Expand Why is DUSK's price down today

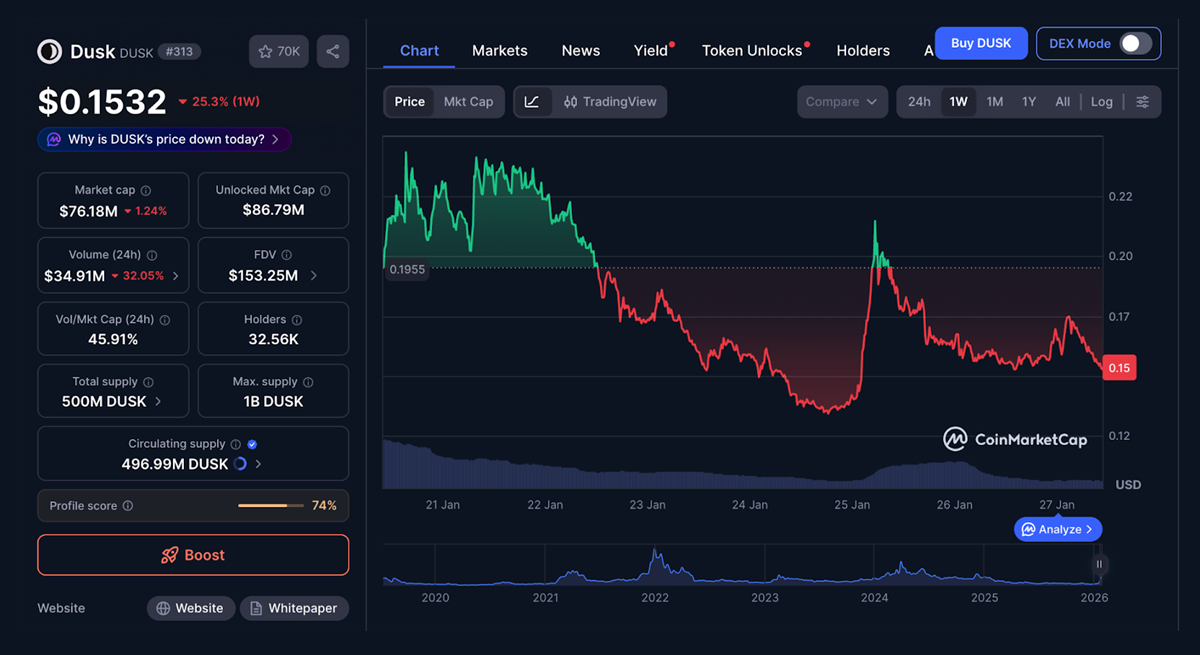click(x=165, y=139)
